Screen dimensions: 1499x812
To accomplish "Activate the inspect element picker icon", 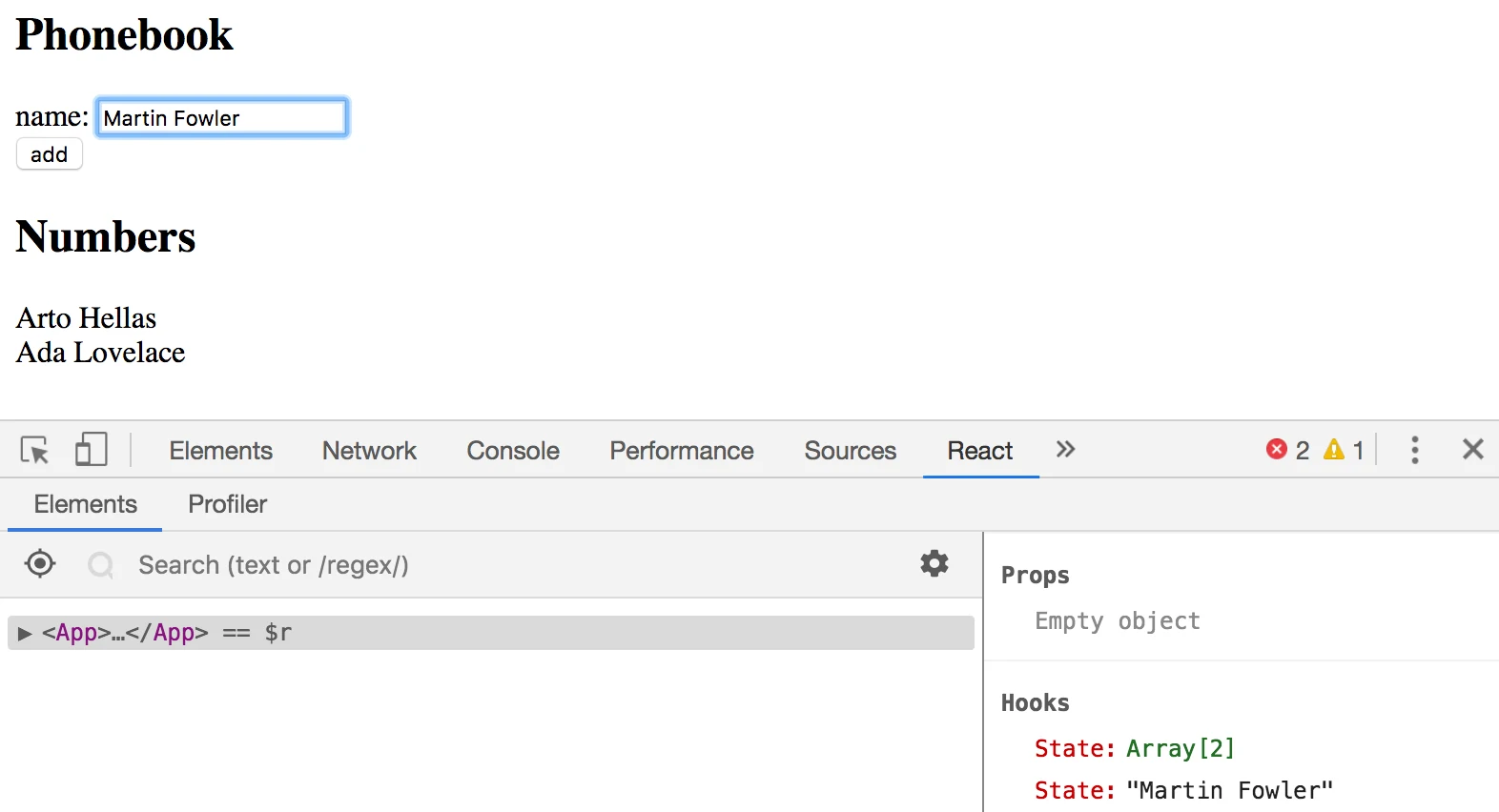I will 34,450.
